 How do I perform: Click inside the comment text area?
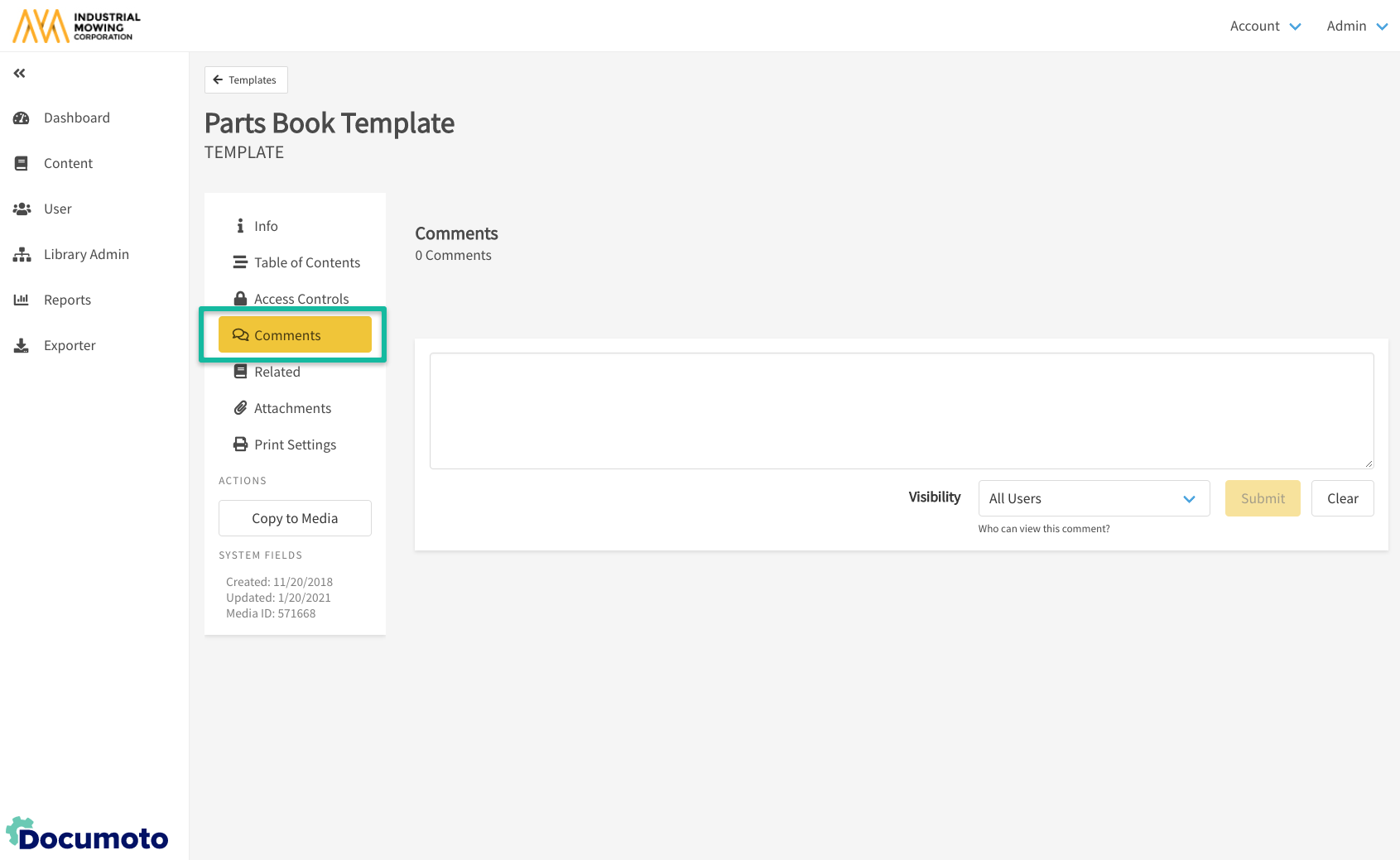coord(901,411)
